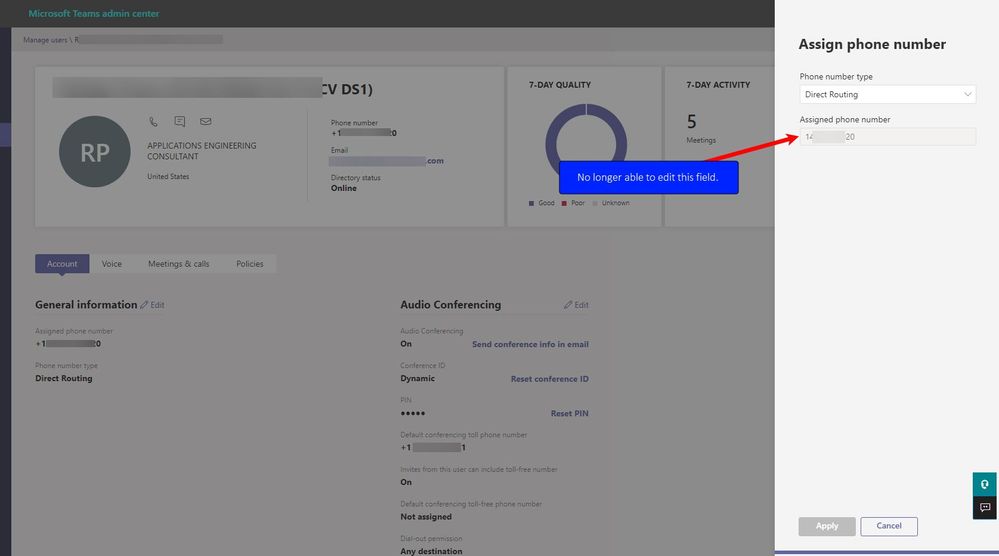Click the Assigned phone number field
The height and width of the screenshot is (556, 999).
coord(888,136)
